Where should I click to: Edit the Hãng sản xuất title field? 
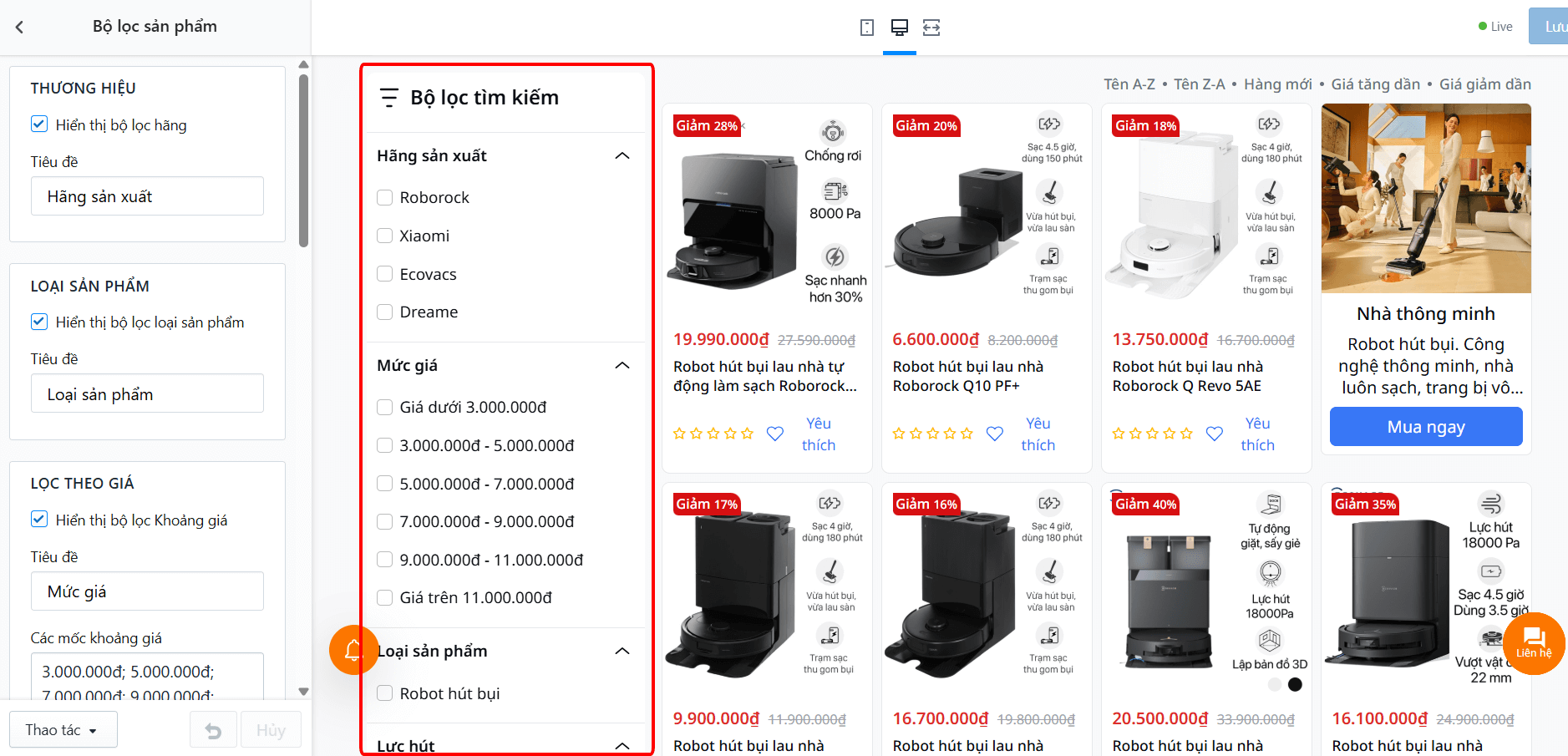[x=147, y=196]
